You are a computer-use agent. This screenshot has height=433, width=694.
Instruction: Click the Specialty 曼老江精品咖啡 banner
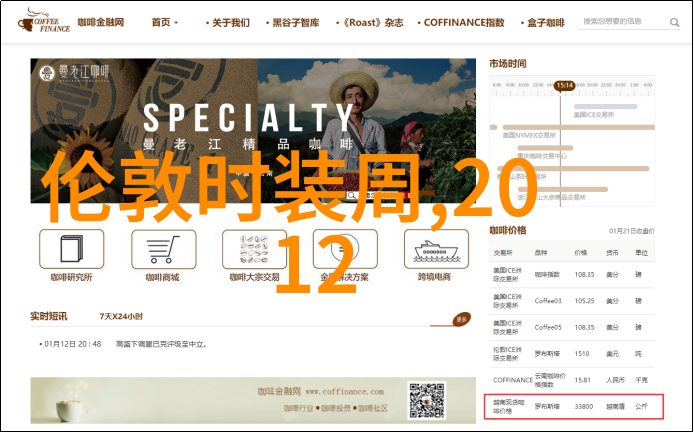tap(253, 131)
